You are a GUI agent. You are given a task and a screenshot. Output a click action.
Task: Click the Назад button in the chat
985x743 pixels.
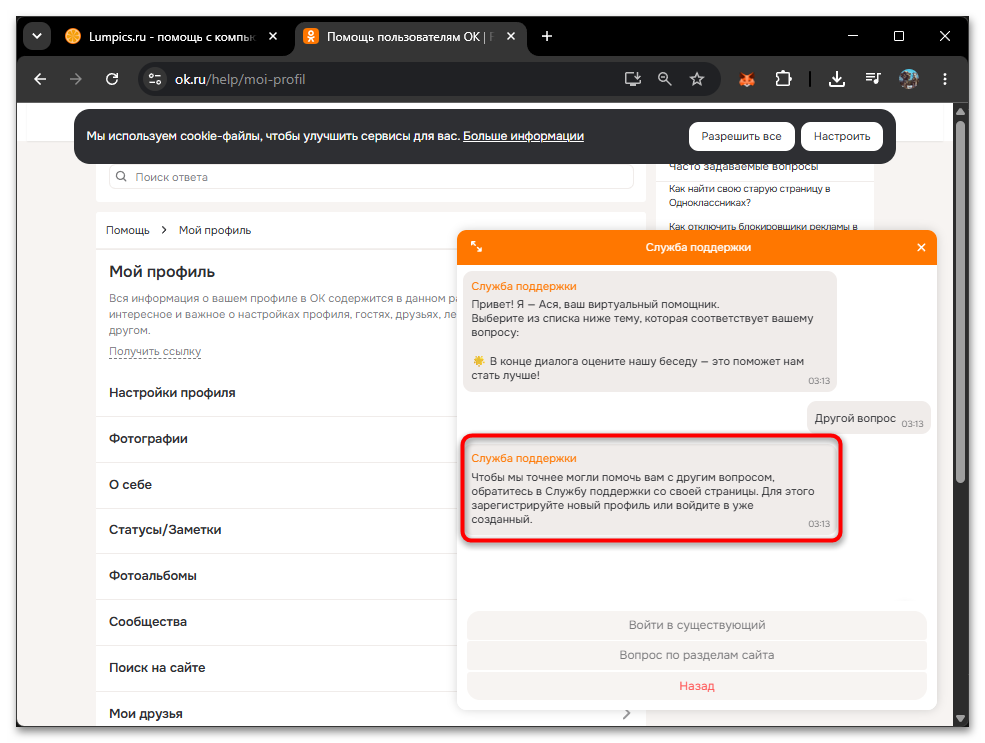[697, 686]
